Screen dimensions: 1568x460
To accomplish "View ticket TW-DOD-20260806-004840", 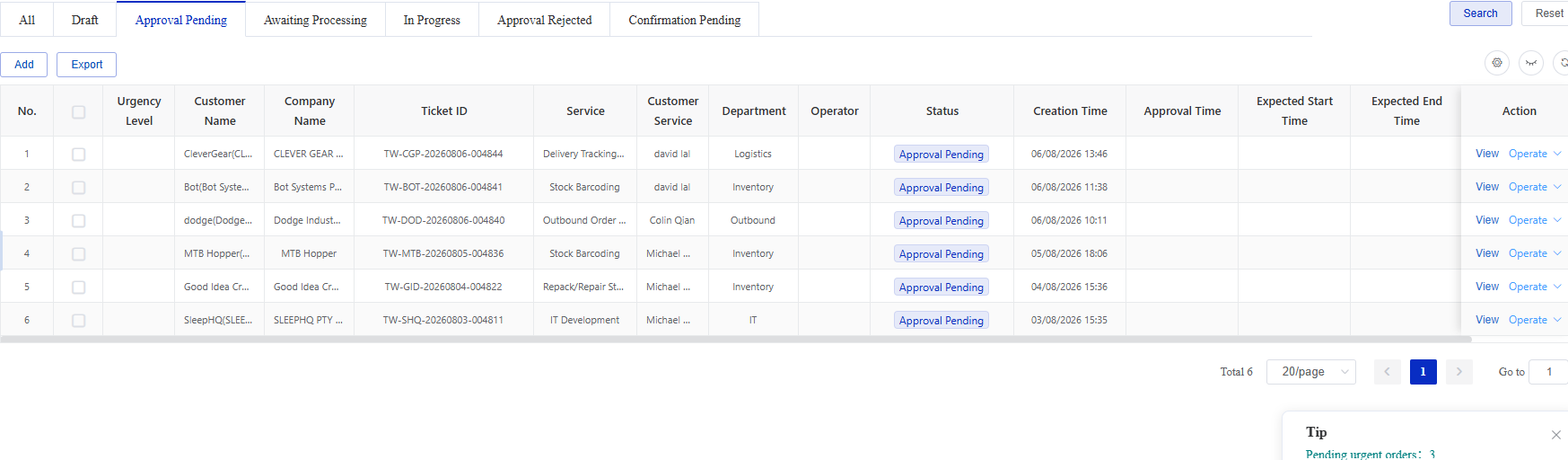I will (1487, 220).
